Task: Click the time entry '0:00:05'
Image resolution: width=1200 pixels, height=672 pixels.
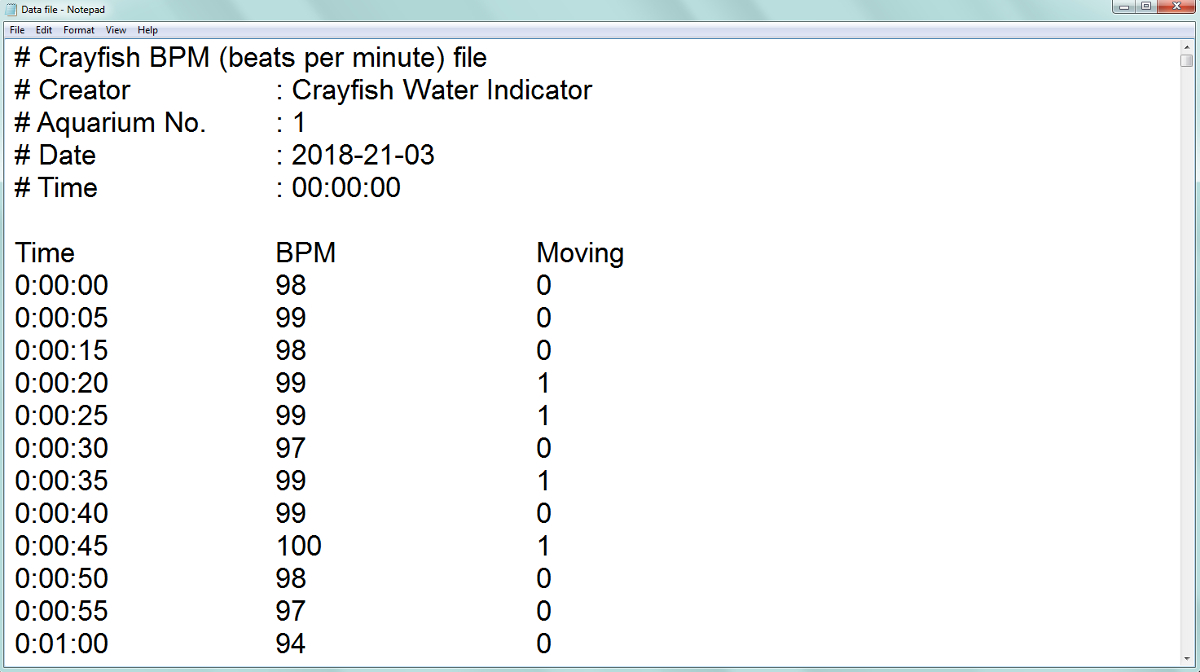Action: [x=62, y=318]
